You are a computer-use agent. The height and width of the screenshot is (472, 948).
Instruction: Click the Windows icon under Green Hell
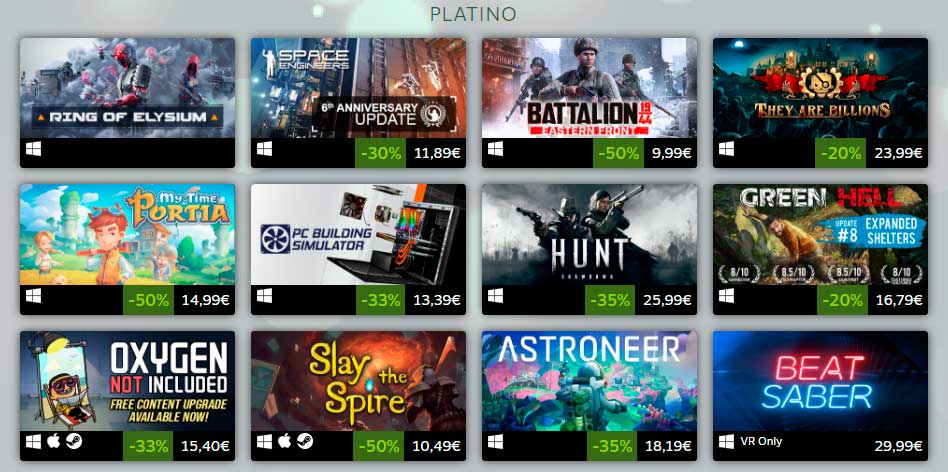[726, 296]
